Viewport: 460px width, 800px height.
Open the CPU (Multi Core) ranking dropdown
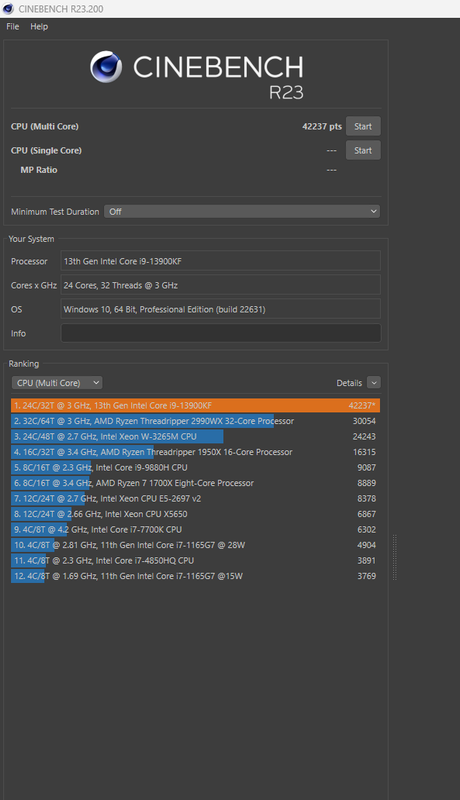pos(57,383)
